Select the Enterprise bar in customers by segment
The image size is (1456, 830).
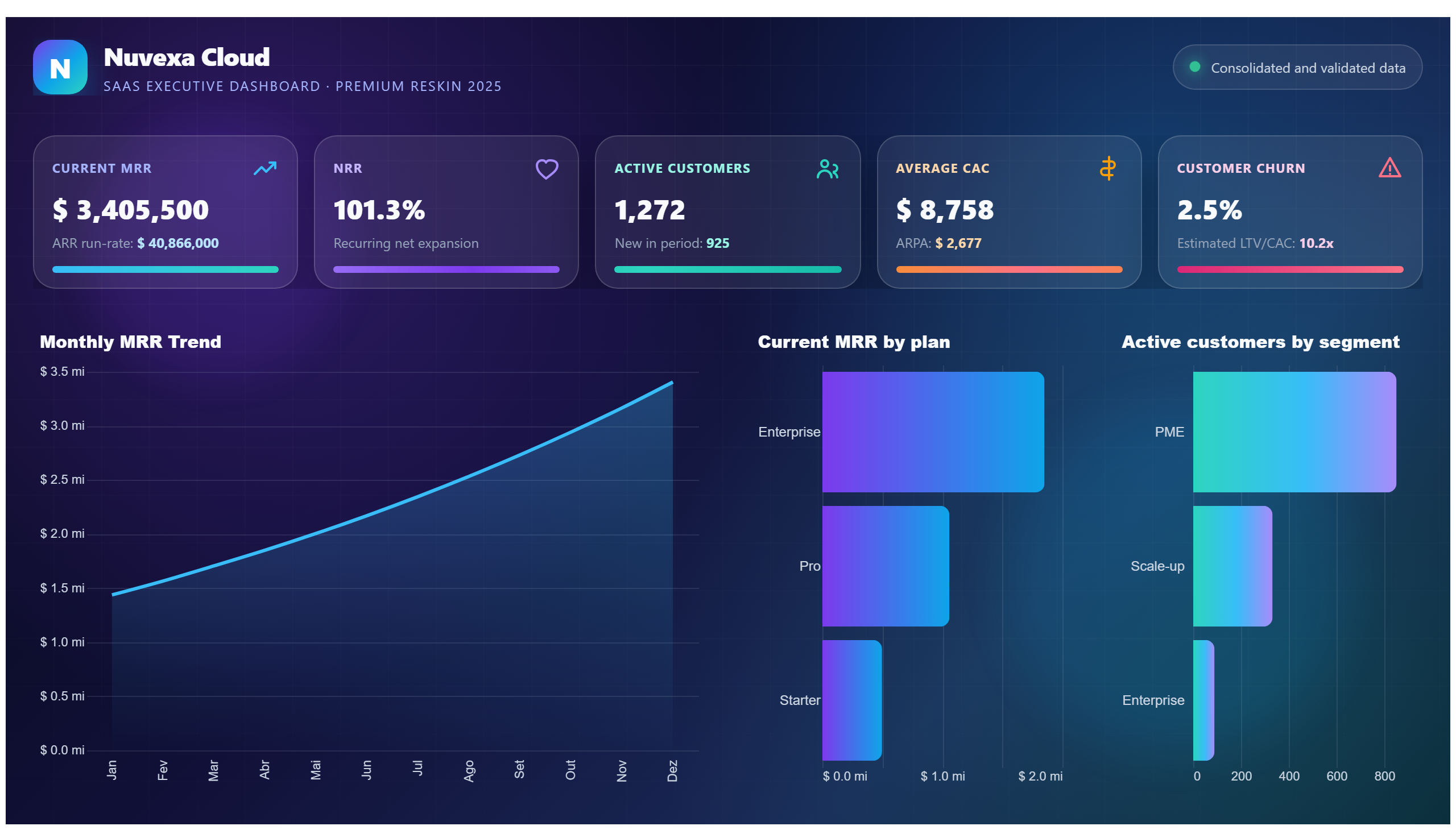[1203, 700]
